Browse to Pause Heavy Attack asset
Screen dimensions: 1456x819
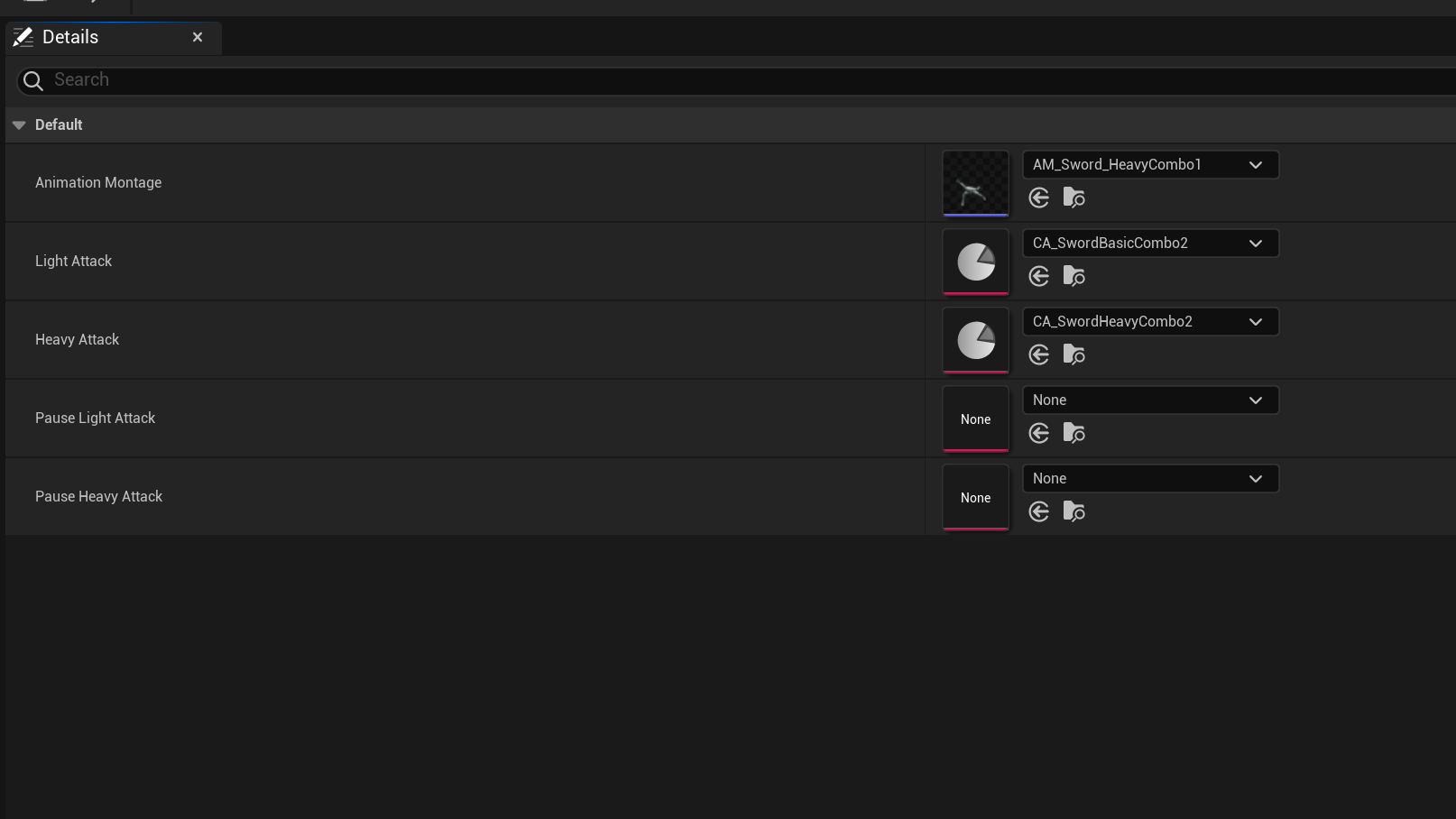point(1074,511)
